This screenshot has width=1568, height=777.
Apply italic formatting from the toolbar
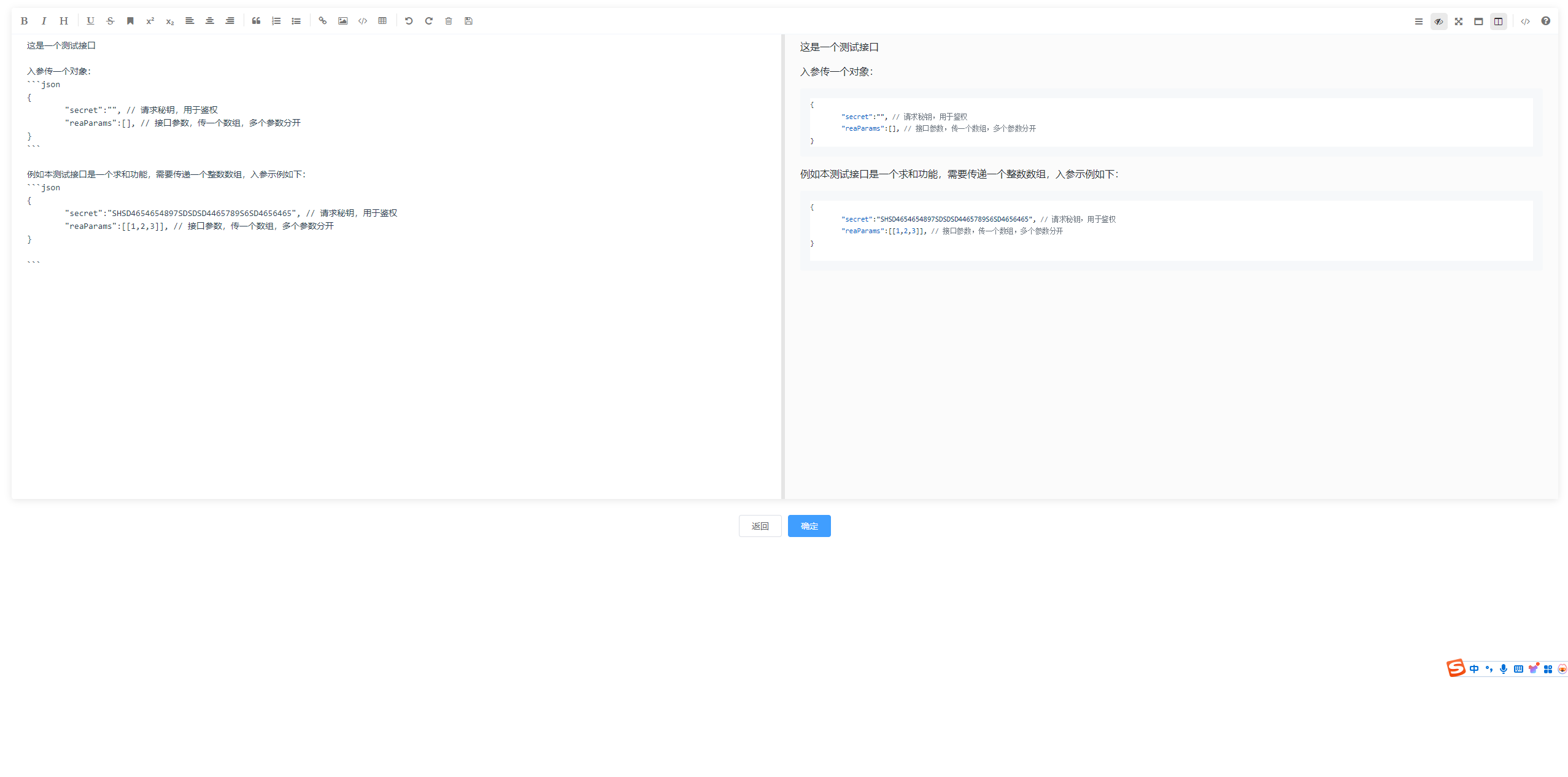click(44, 21)
